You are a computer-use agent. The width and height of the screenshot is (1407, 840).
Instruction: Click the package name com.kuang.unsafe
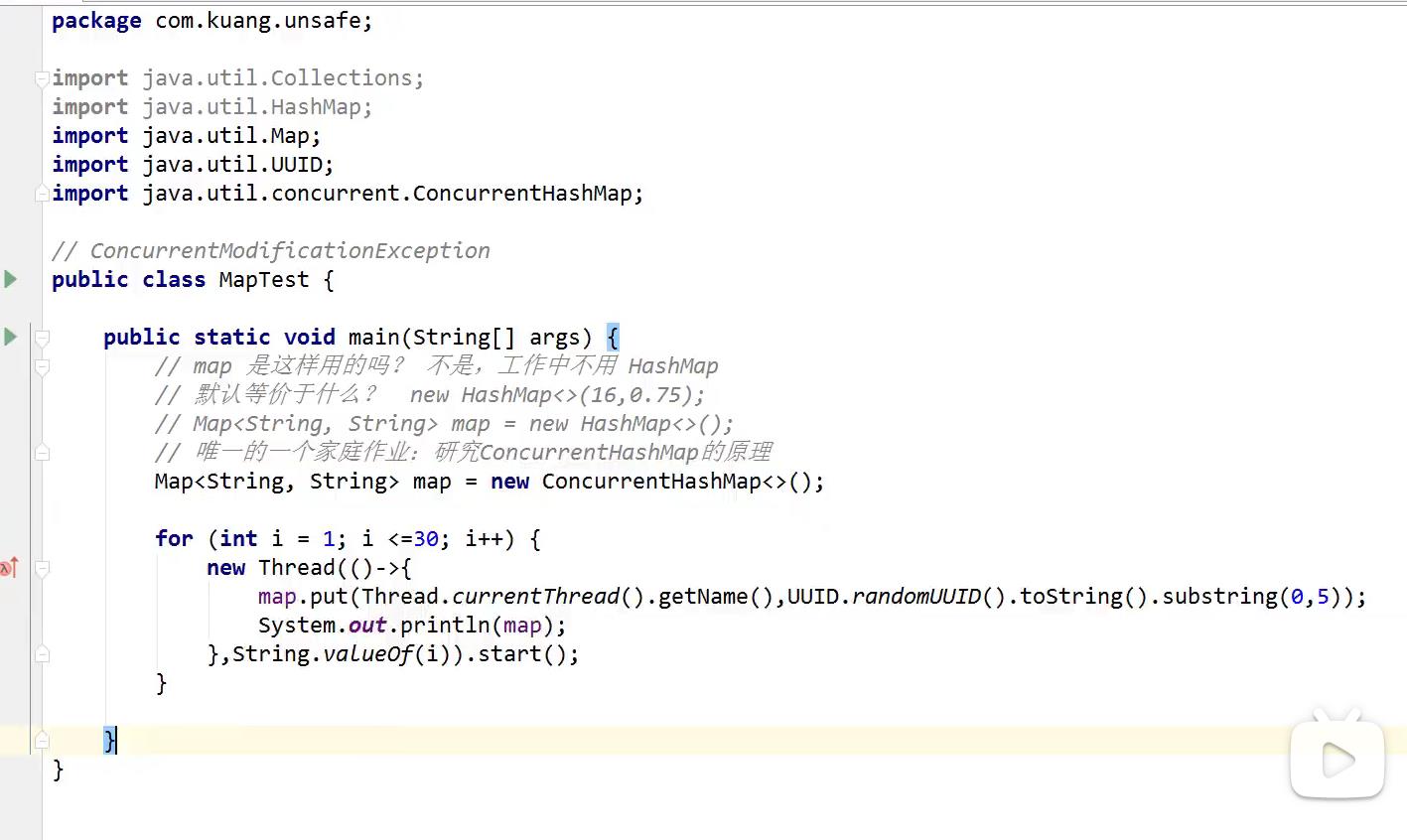(x=257, y=21)
